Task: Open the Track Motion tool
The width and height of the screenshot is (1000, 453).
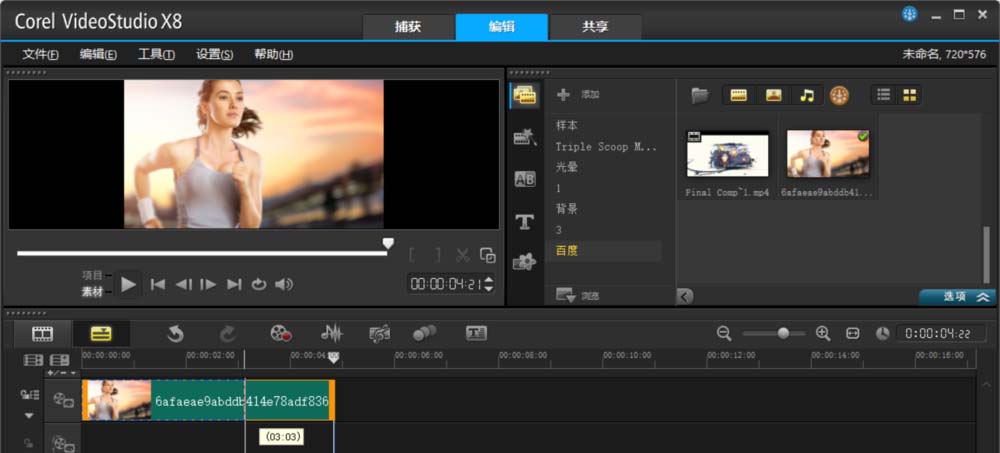Action: pyautogui.click(x=424, y=333)
